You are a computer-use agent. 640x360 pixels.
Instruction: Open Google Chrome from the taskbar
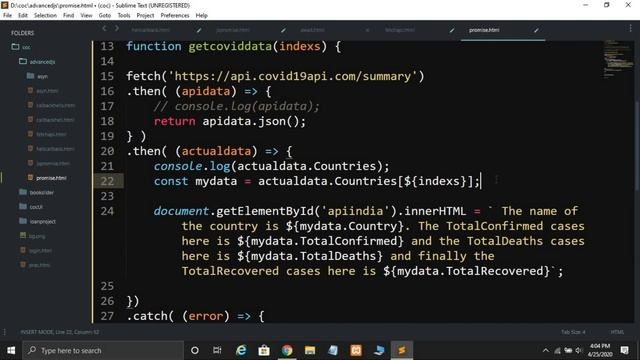tap(287, 351)
